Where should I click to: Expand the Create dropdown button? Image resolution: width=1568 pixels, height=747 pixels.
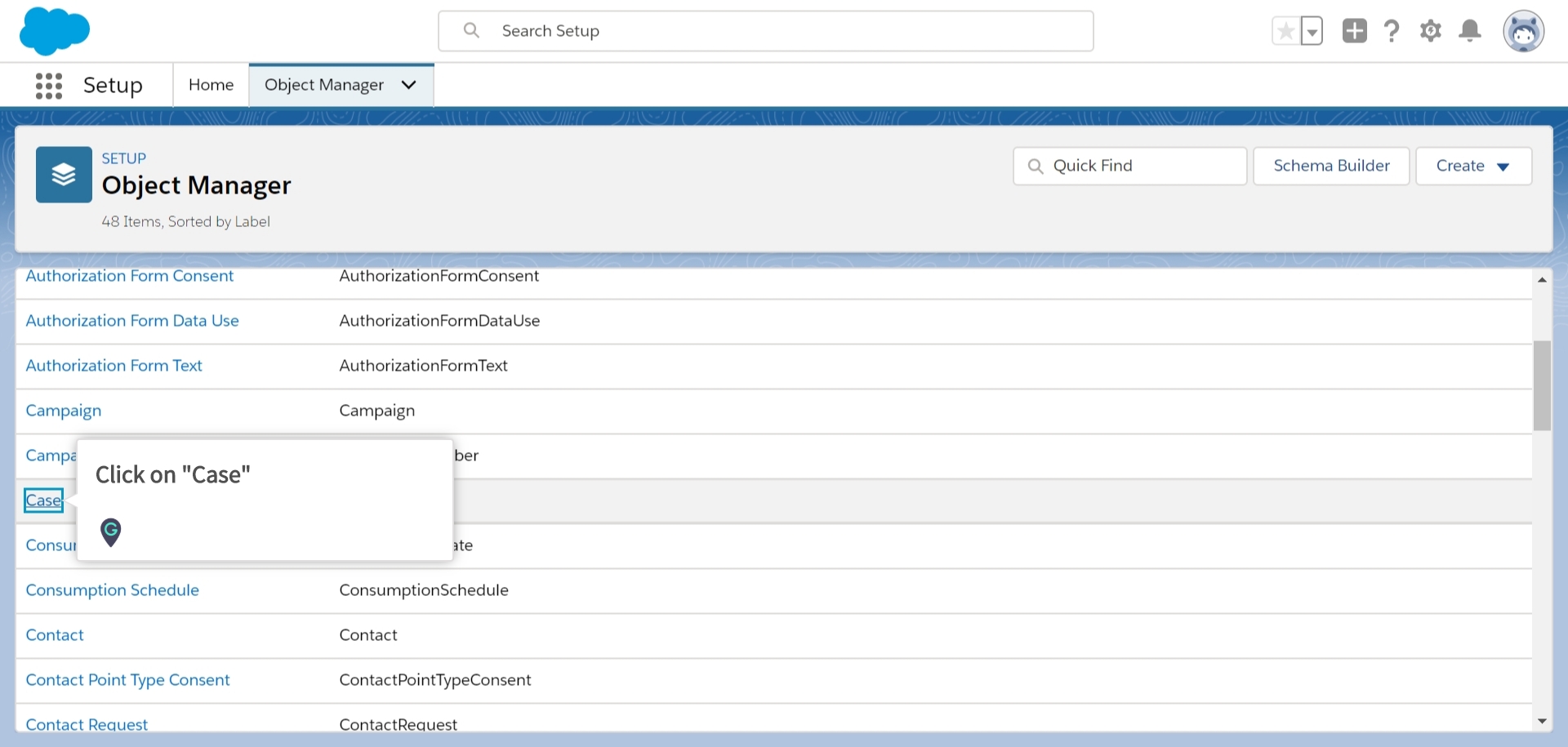[1473, 166]
